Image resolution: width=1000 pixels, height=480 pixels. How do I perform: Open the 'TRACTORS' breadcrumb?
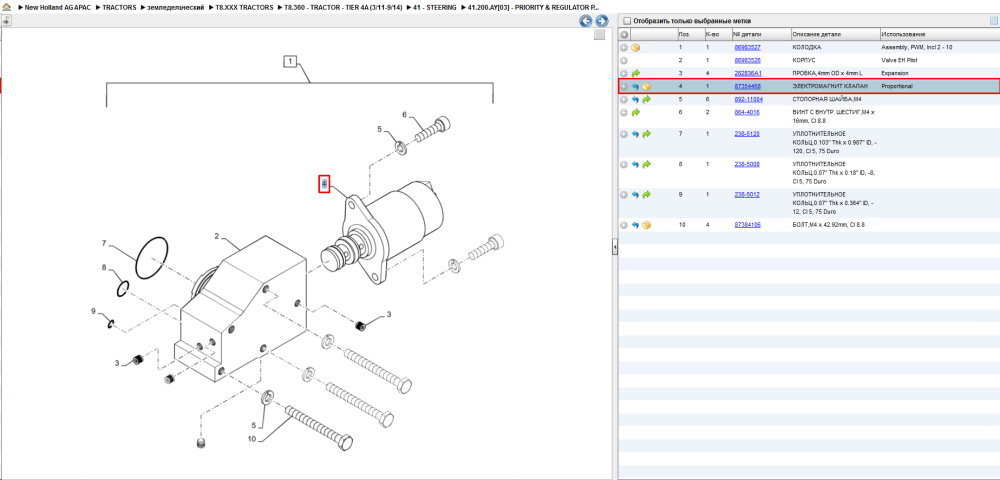(x=119, y=7)
